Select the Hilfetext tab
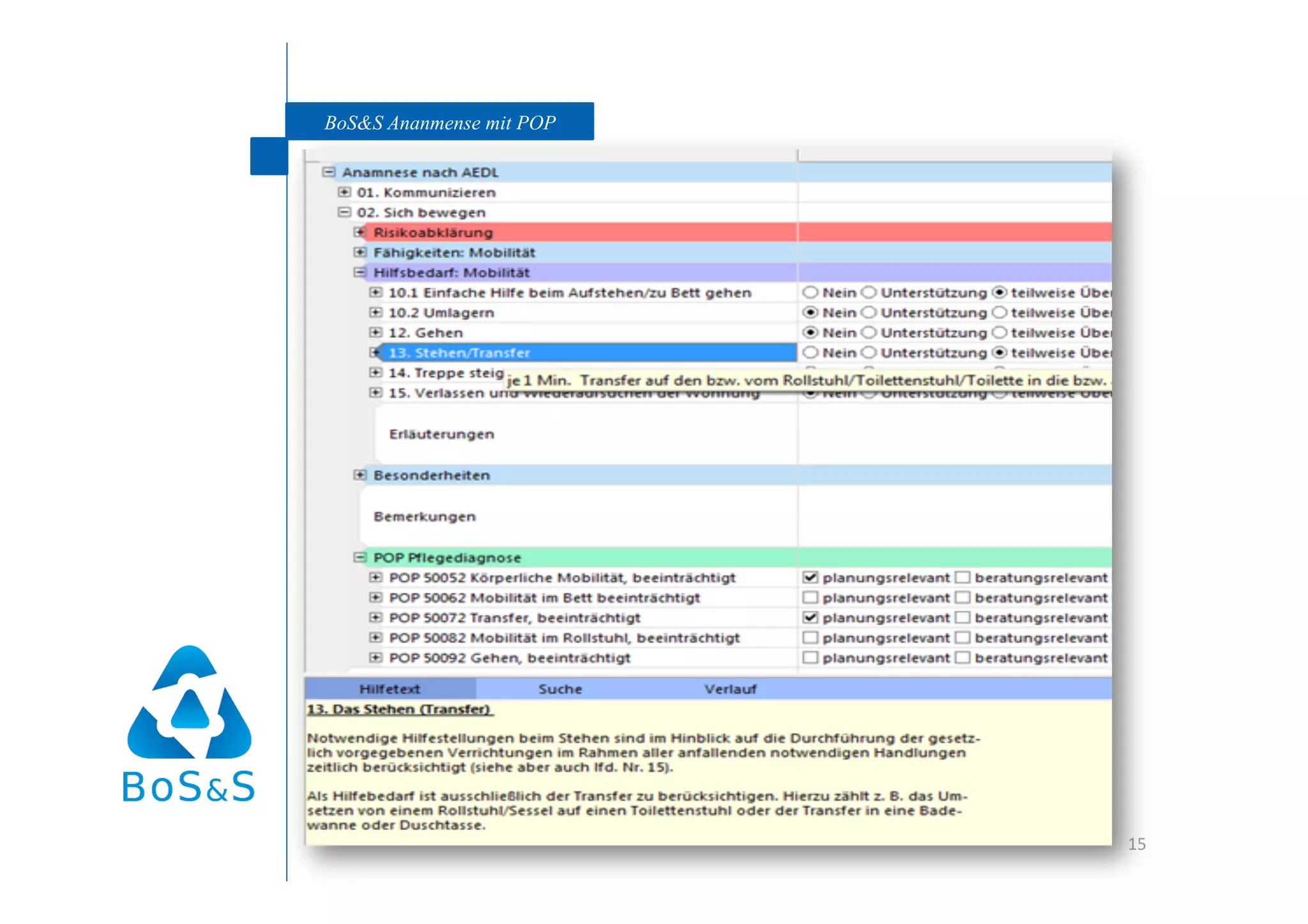Screen dimensions: 1308x924 click(390, 689)
